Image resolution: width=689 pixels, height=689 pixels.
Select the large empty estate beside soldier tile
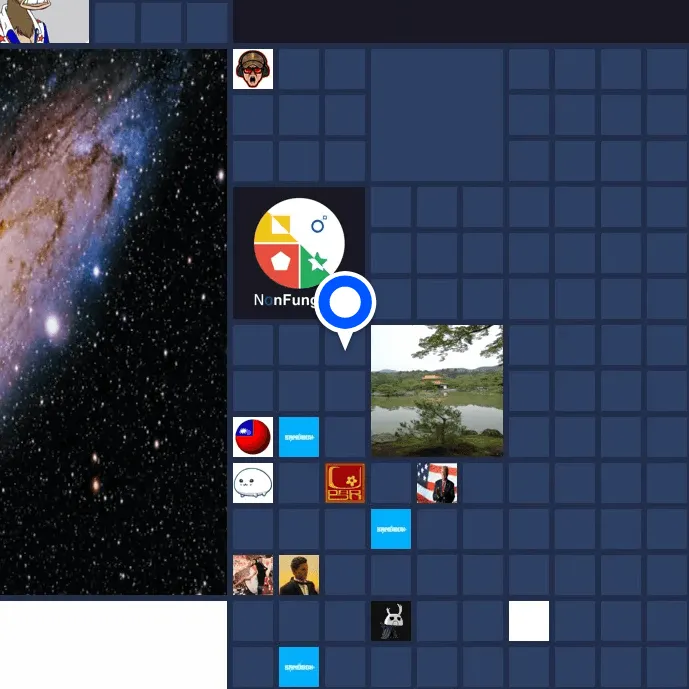(x=437, y=115)
